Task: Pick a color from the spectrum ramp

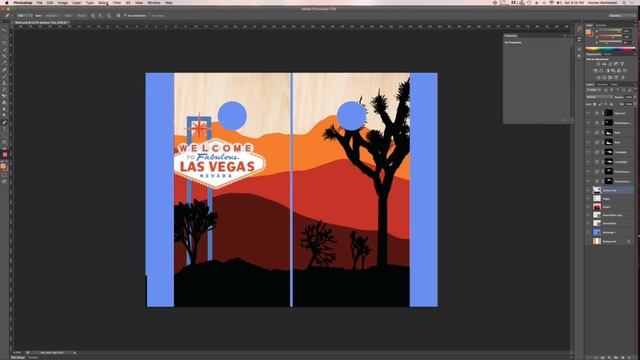Action: click(x=610, y=49)
